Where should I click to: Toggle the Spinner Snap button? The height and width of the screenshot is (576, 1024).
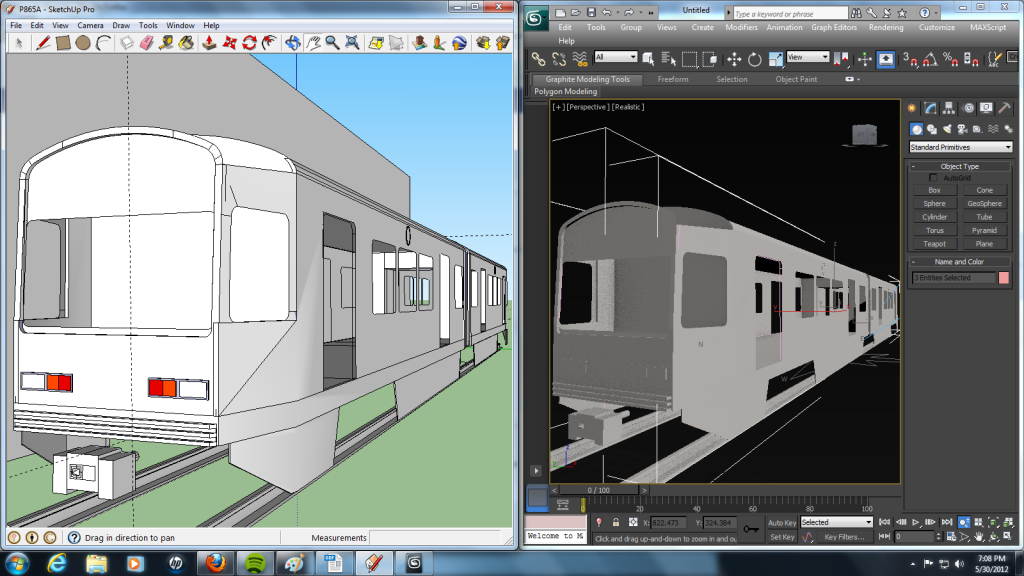971,59
